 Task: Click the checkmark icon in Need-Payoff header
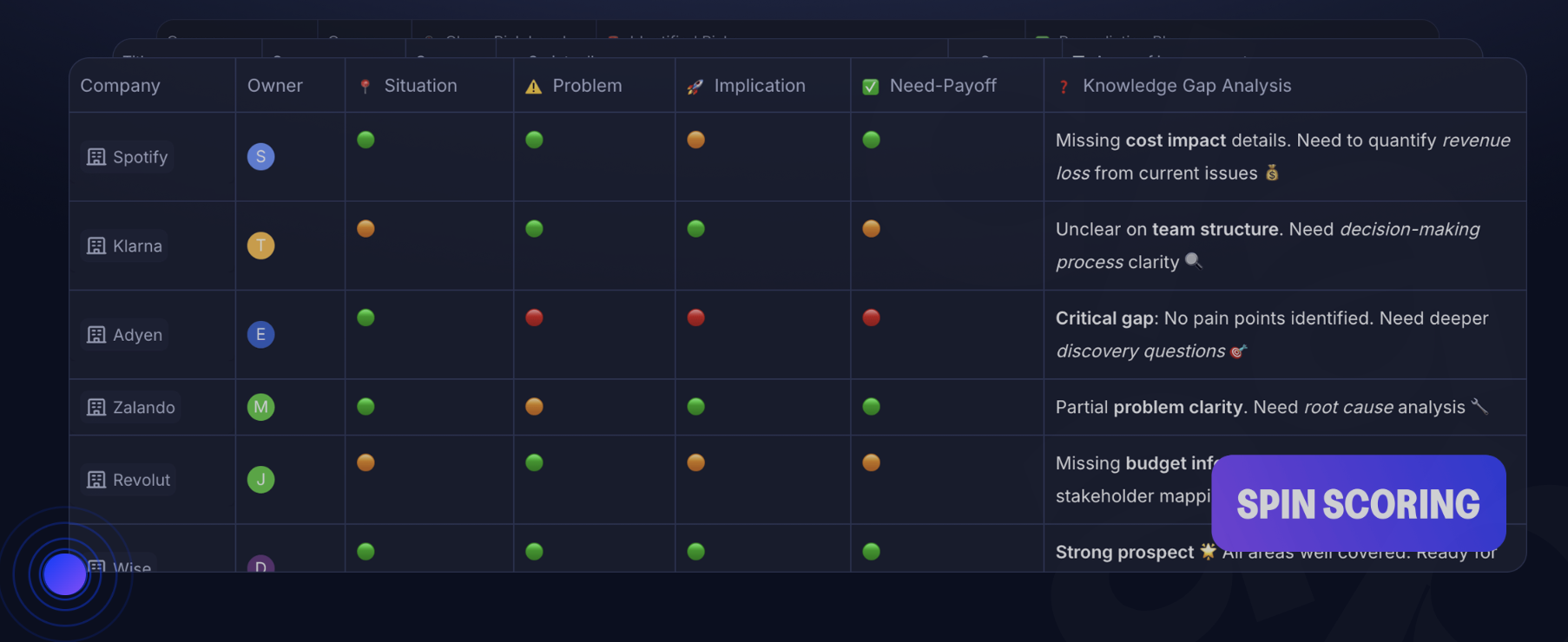(x=871, y=86)
